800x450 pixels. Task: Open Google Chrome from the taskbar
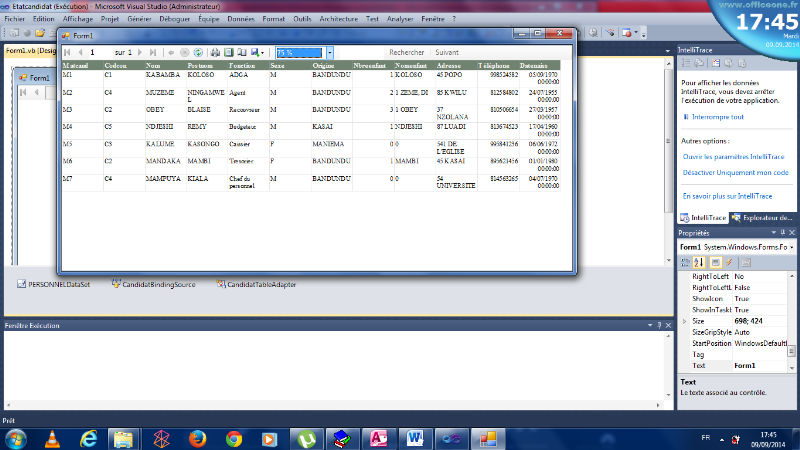pyautogui.click(x=234, y=439)
